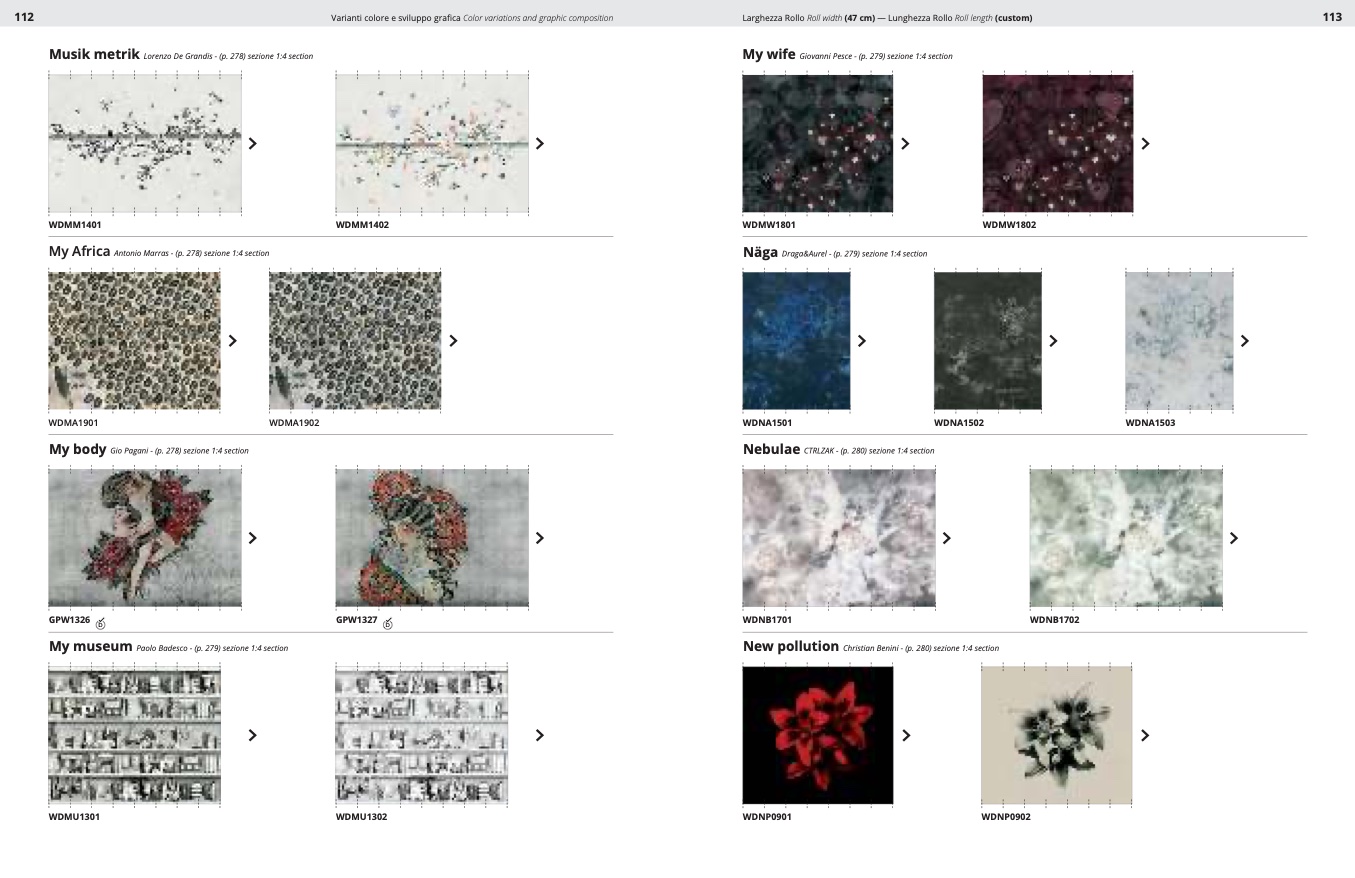Click the small round symbol next to GPW1326
This screenshot has width=1355, height=878.
(101, 623)
